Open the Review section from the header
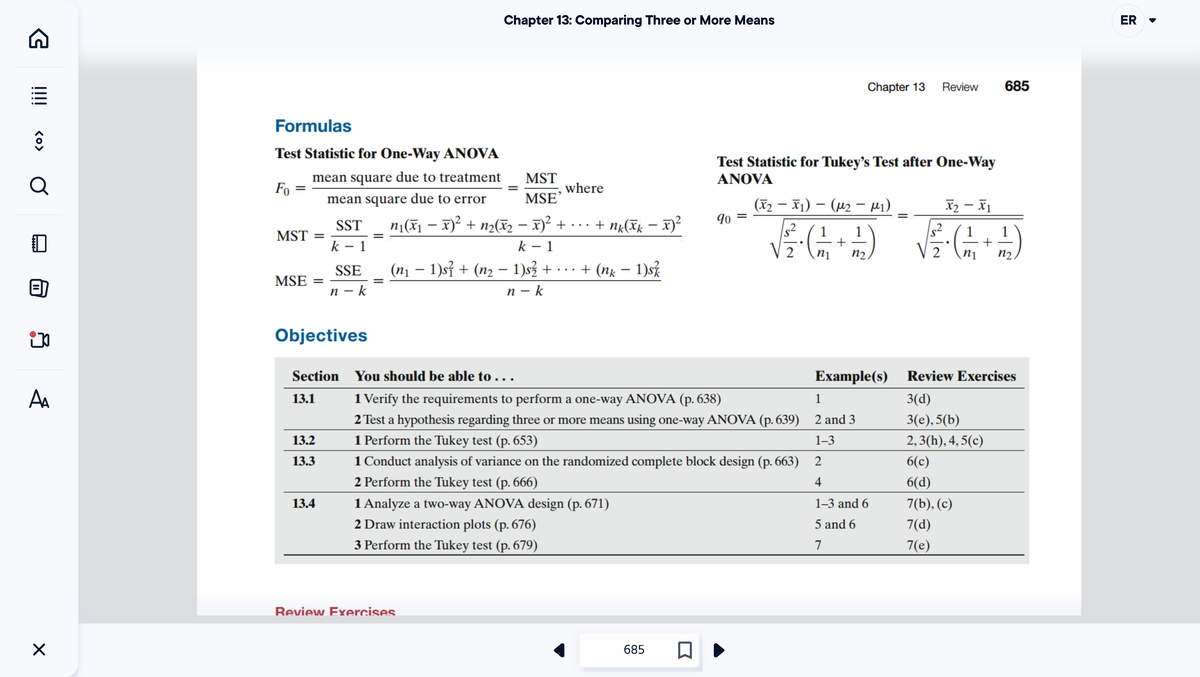Viewport: 1200px width, 677px height. pyautogui.click(x=960, y=87)
